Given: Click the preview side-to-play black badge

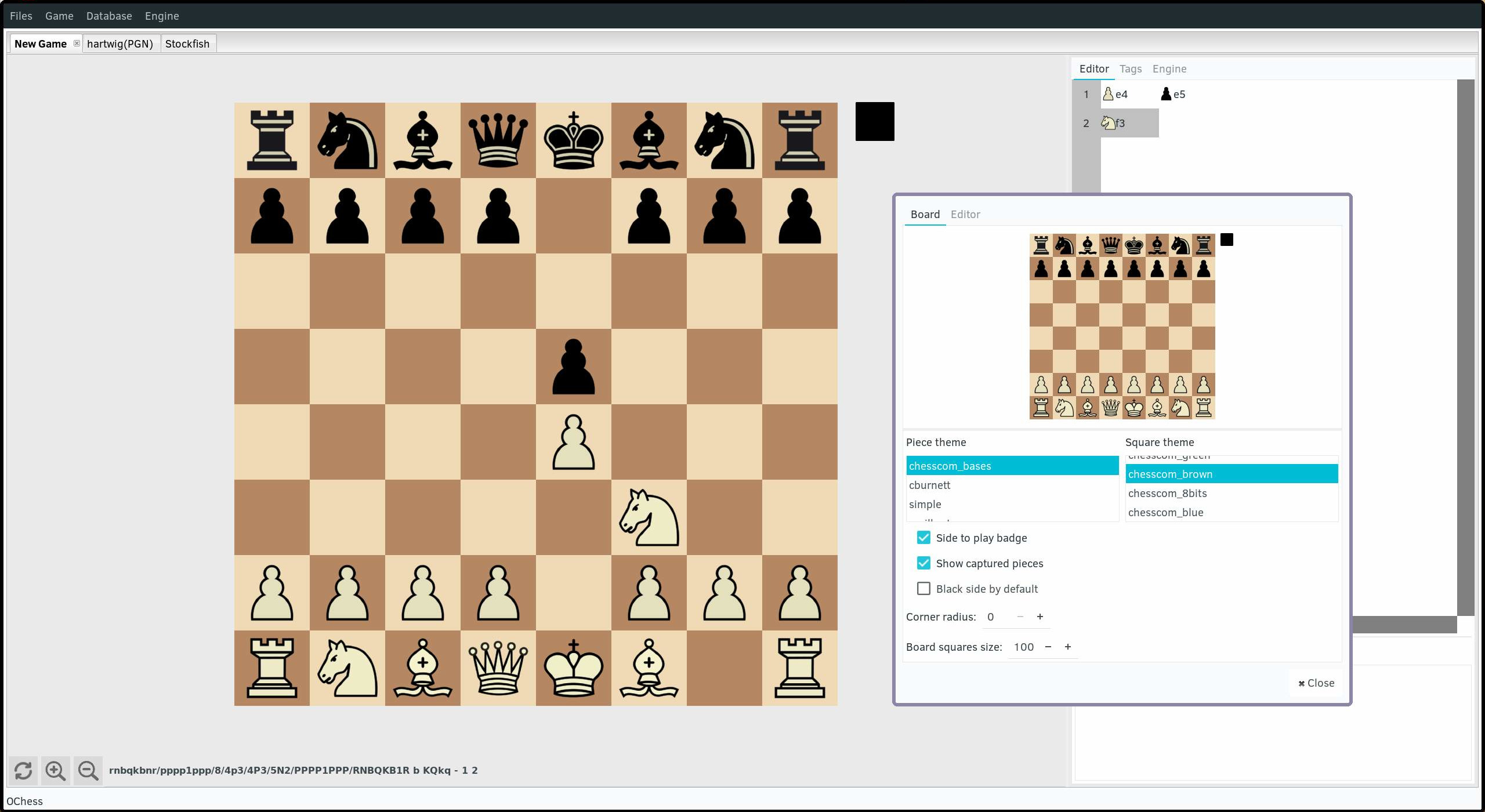Looking at the screenshot, I should 1226,240.
